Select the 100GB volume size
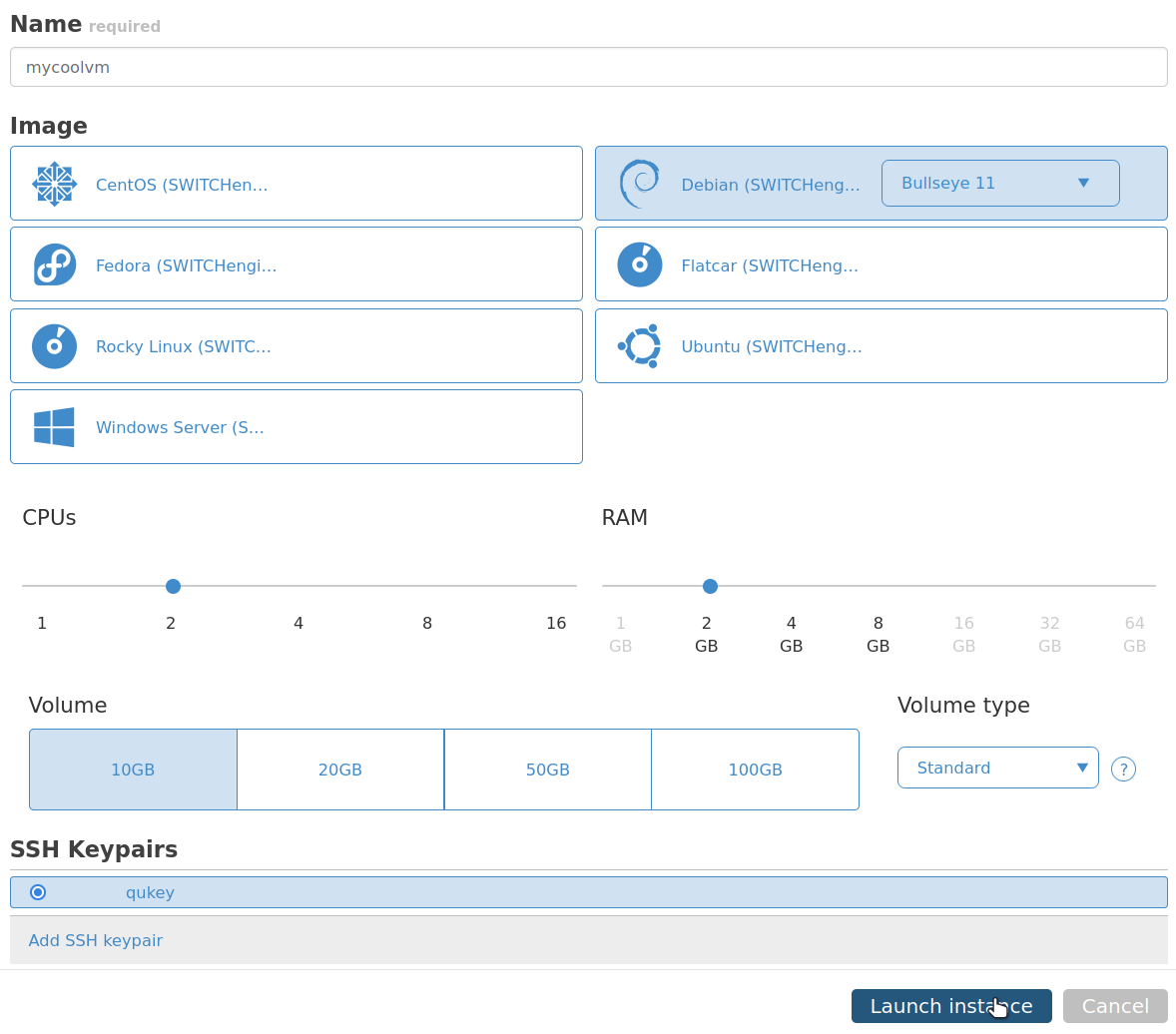Viewport: 1176px width, 1034px height. pyautogui.click(x=755, y=770)
